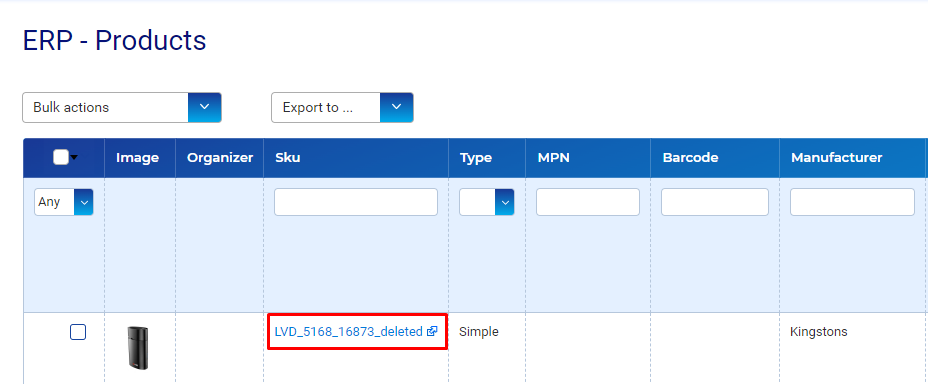Viewport: 928px width, 384px height.
Task: Open external link icon beside LVD_5168_16873_deleted
Action: pyautogui.click(x=432, y=332)
